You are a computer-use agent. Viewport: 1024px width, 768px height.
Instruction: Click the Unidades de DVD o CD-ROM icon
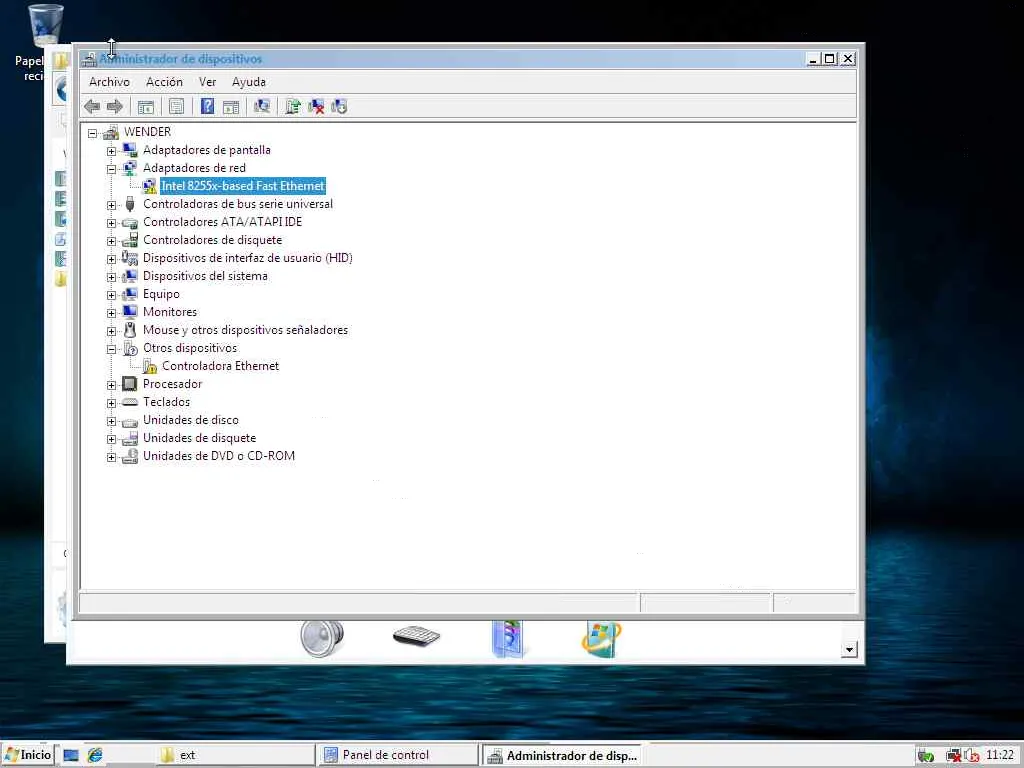tap(130, 456)
